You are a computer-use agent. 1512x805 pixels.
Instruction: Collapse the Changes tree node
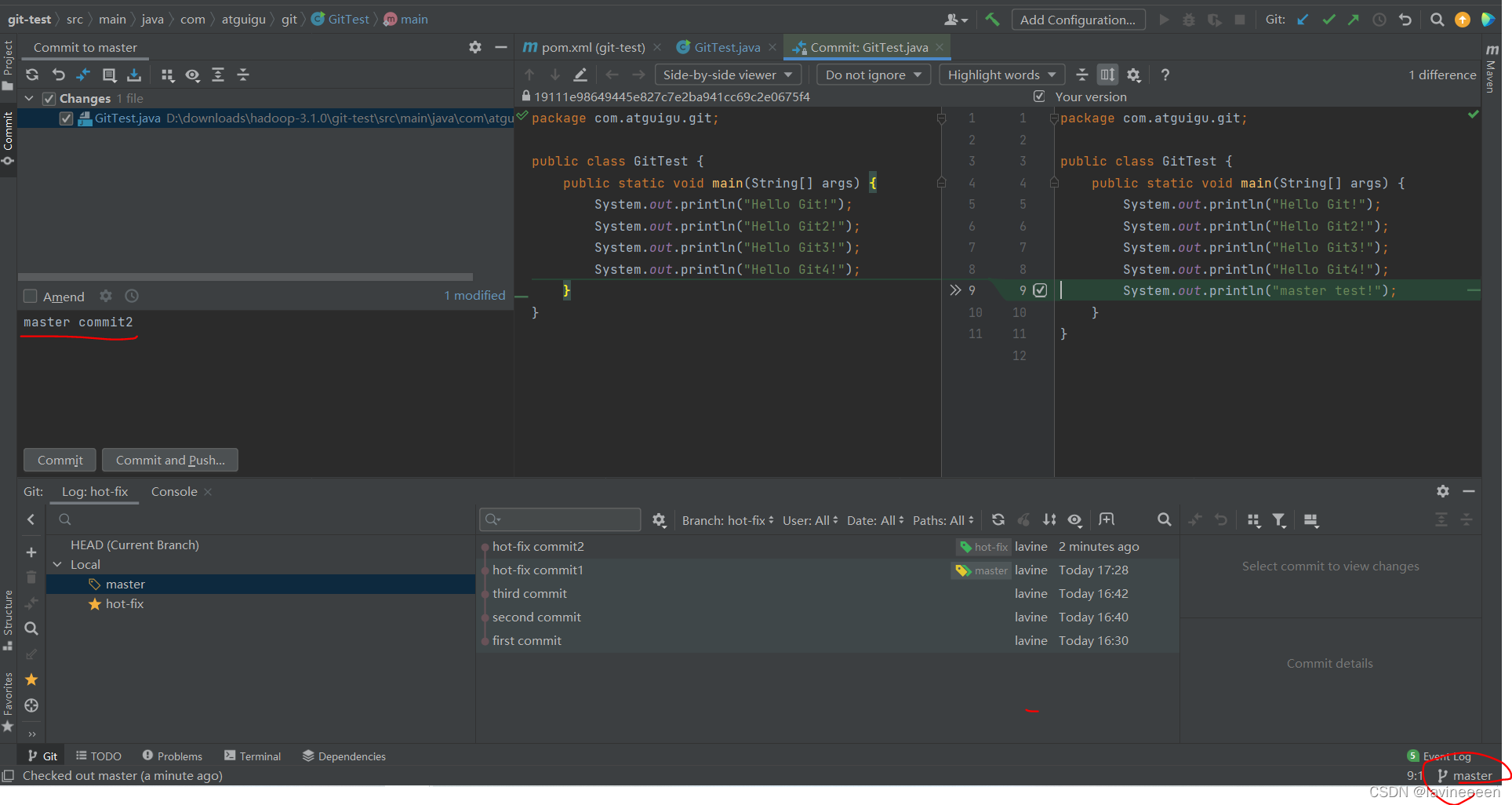point(29,98)
